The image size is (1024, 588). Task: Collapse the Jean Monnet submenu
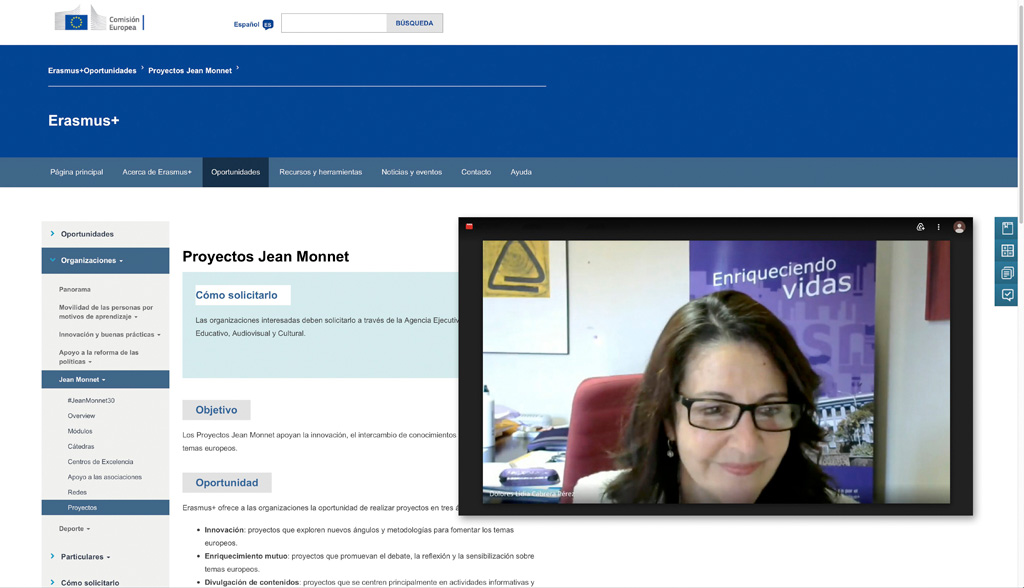tap(81, 379)
